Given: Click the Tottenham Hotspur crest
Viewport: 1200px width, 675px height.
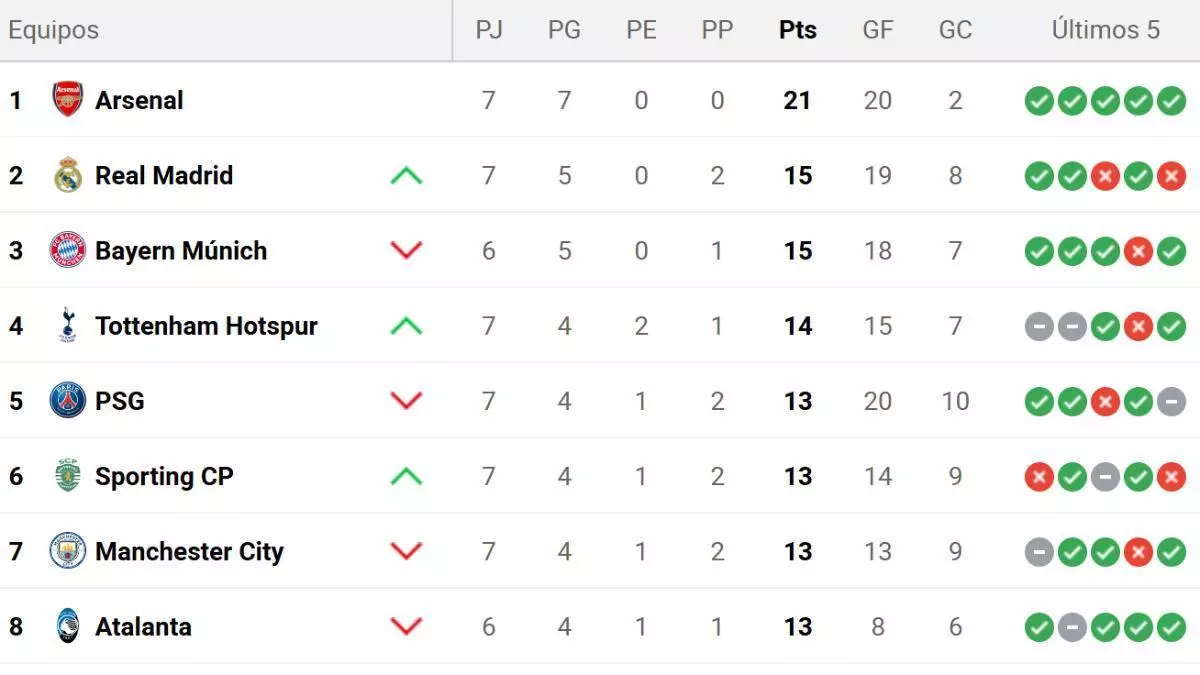Looking at the screenshot, I should tap(68, 326).
